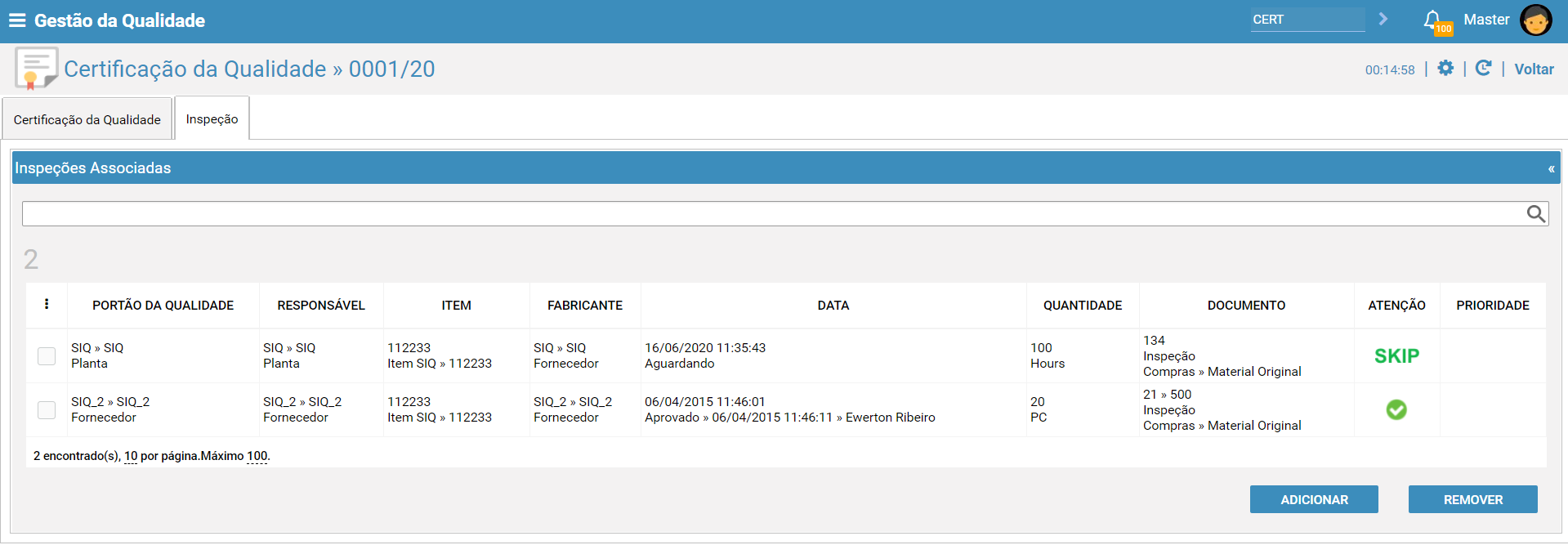This screenshot has width=1568, height=545.
Task: Switch to Certificação da Qualidade tab
Action: coord(87,119)
